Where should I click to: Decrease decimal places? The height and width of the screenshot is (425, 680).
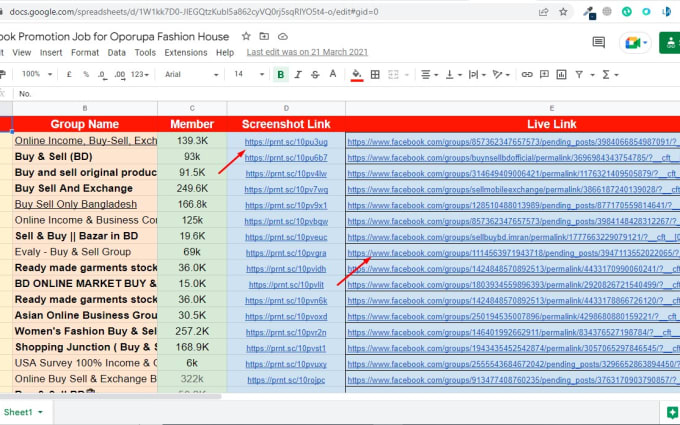pyautogui.click(x=102, y=75)
